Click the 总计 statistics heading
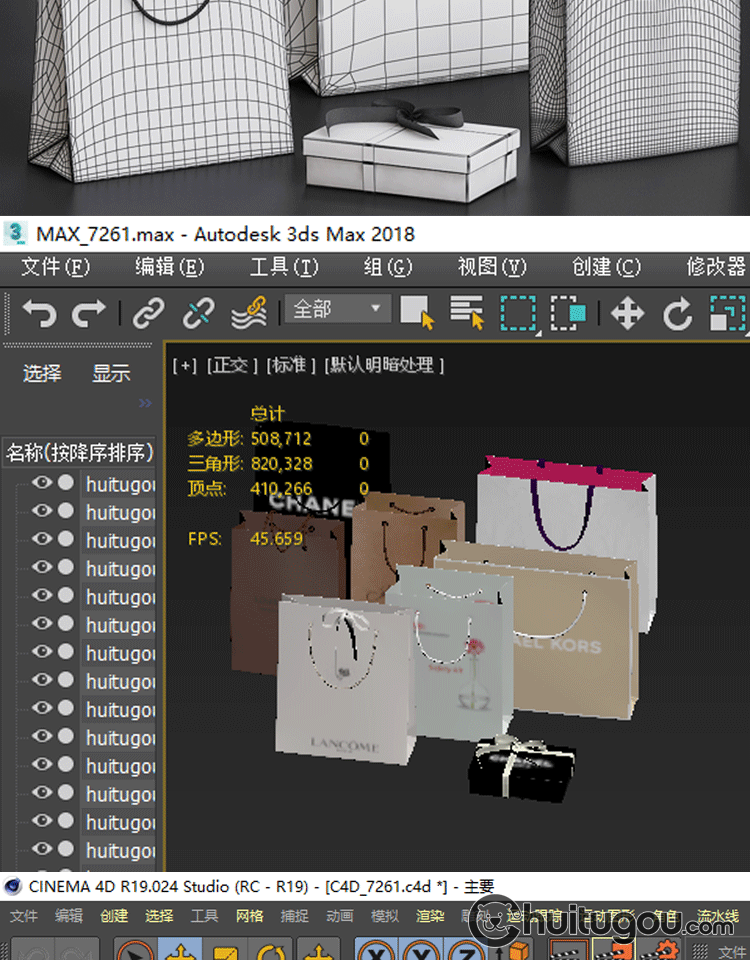 coord(268,414)
